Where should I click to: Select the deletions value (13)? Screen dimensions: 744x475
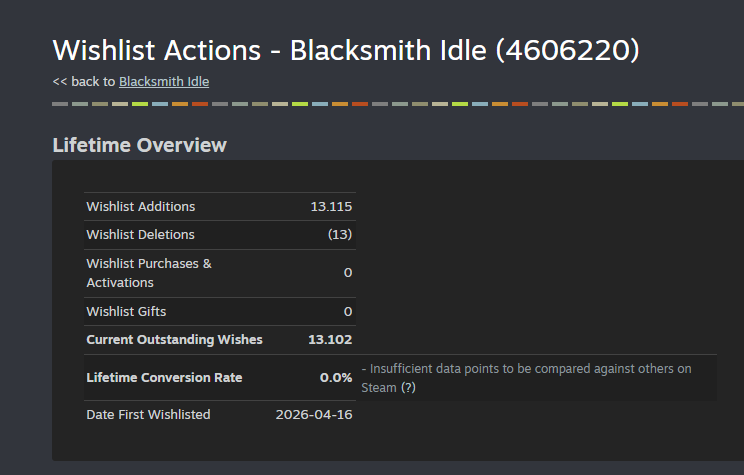(x=340, y=234)
